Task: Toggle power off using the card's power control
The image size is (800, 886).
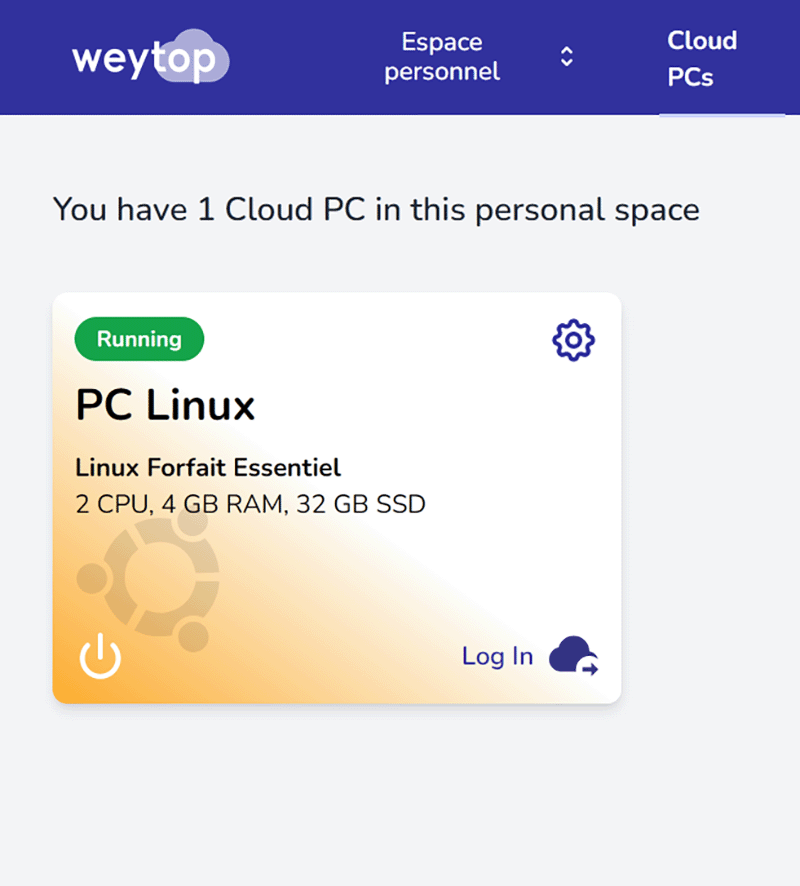Action: coord(99,657)
